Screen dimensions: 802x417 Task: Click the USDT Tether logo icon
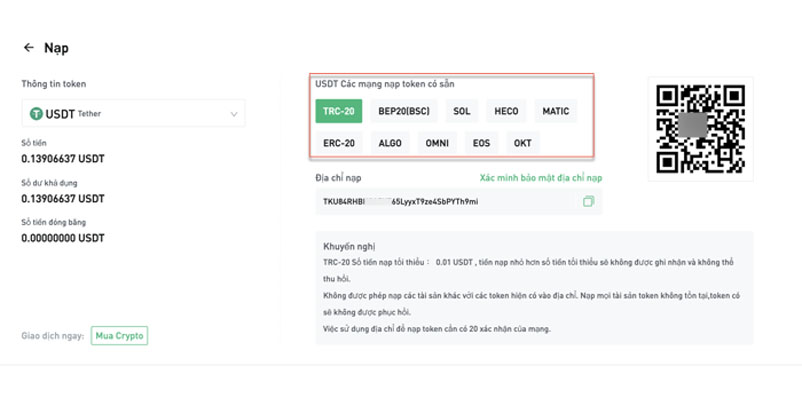[36, 114]
